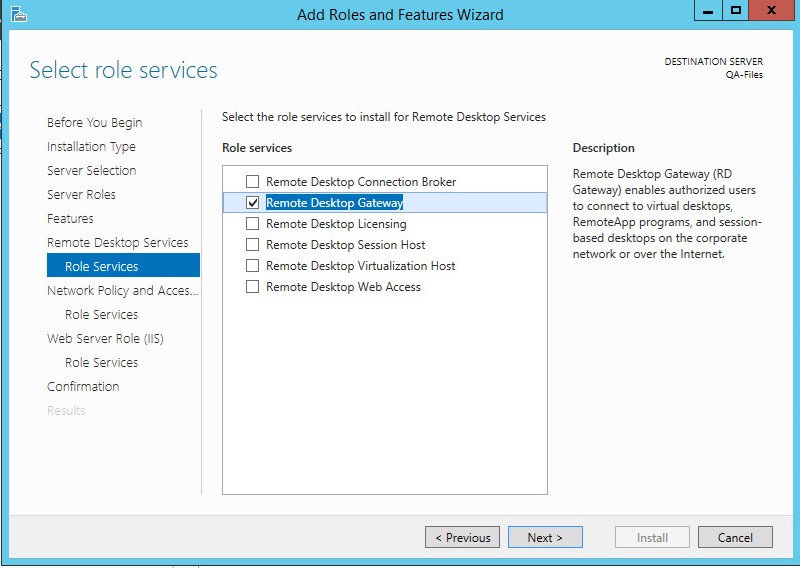
Task: Navigate to Server Selection step
Action: pos(91,171)
